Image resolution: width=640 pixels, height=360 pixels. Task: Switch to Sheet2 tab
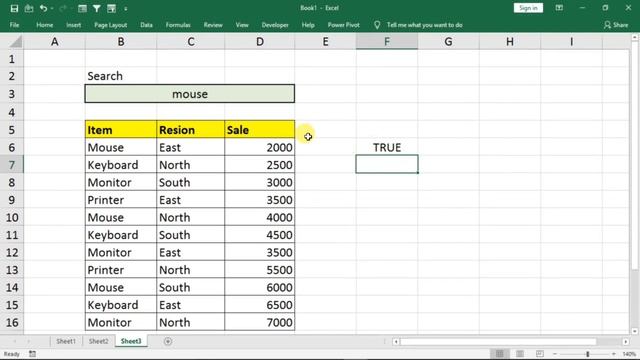pos(98,341)
